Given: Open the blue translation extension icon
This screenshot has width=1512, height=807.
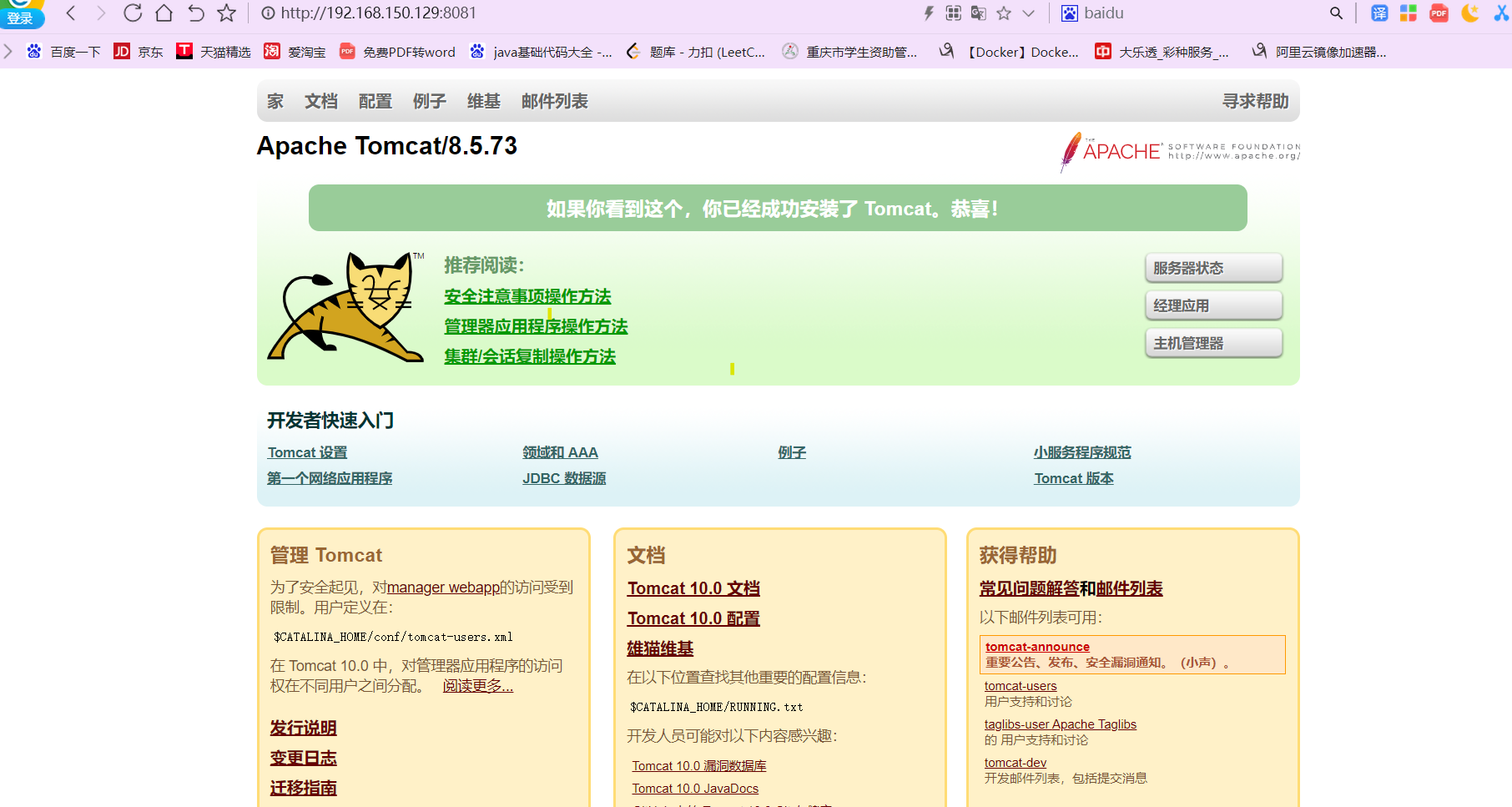Looking at the screenshot, I should 1379,13.
